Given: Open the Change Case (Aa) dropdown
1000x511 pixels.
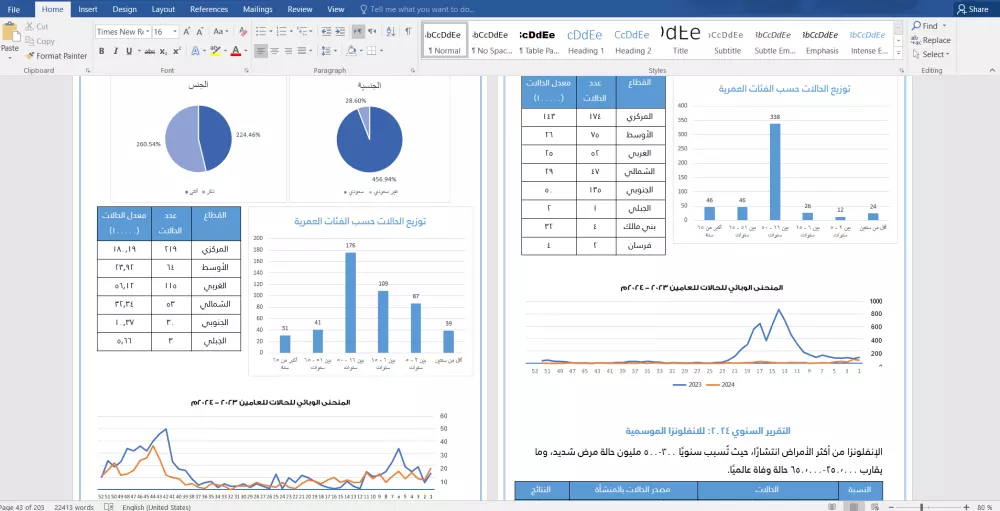Looking at the screenshot, I should 221,31.
